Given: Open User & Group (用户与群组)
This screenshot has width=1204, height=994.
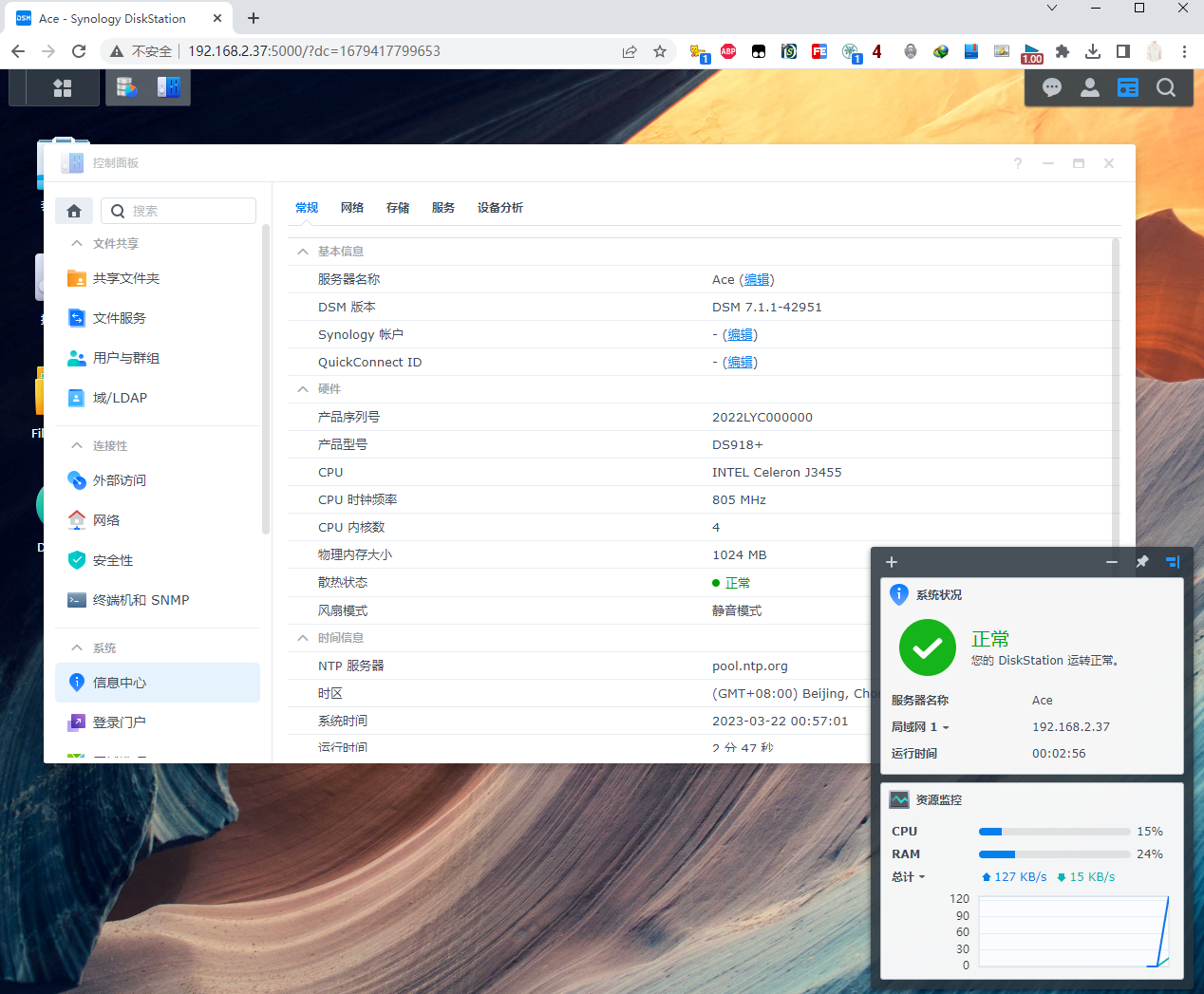Looking at the screenshot, I should pos(158,358).
